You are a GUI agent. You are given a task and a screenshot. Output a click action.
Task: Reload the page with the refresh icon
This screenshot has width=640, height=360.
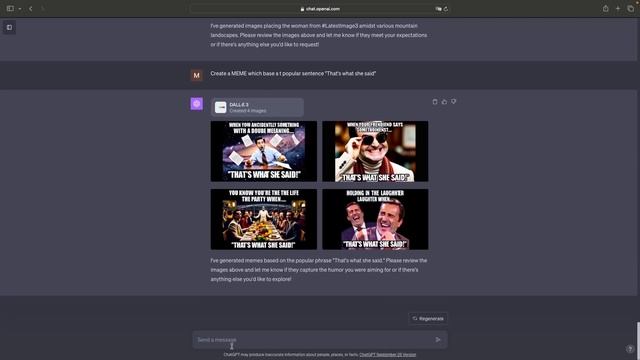coord(446,9)
